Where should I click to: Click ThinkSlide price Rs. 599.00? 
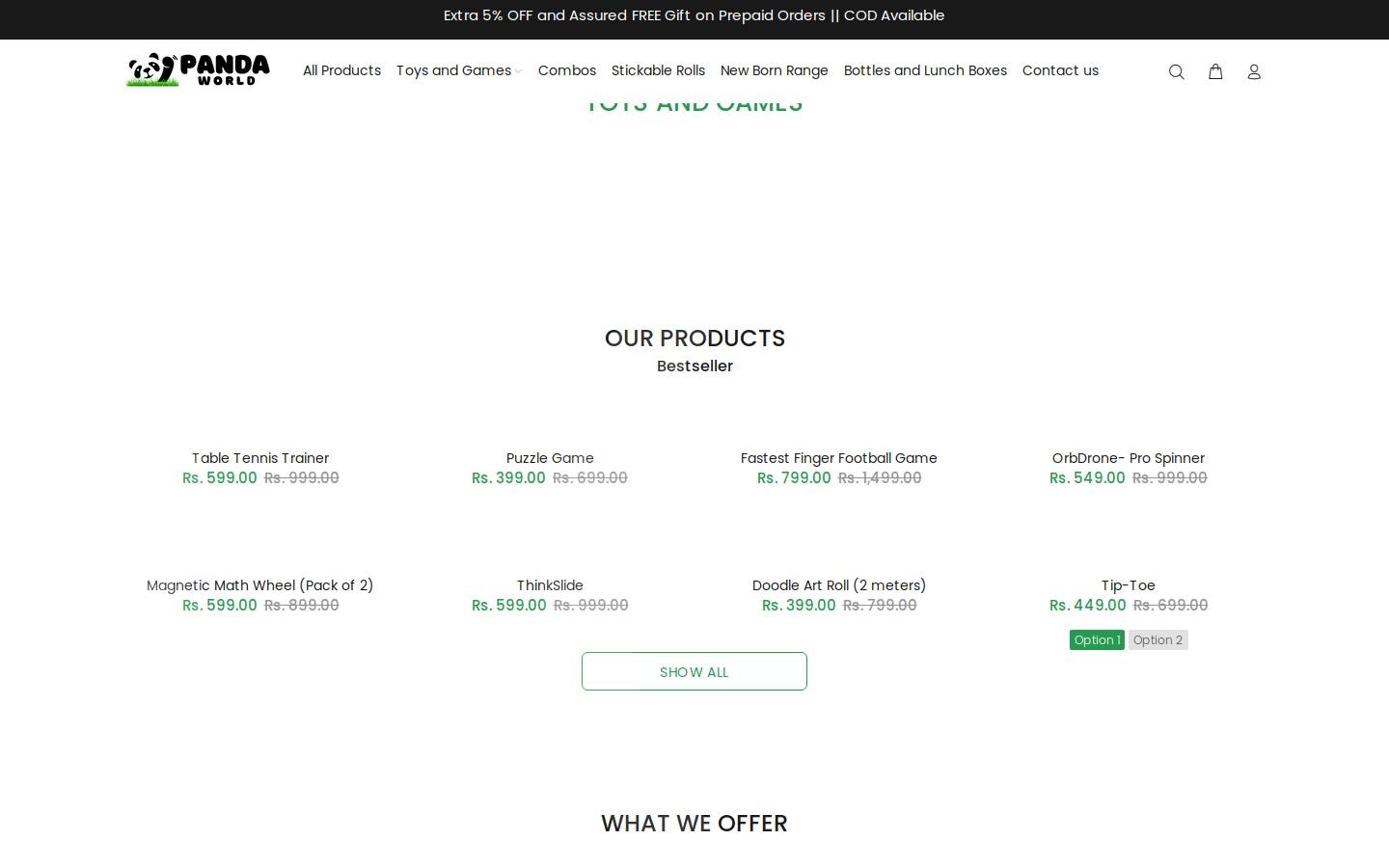(509, 605)
